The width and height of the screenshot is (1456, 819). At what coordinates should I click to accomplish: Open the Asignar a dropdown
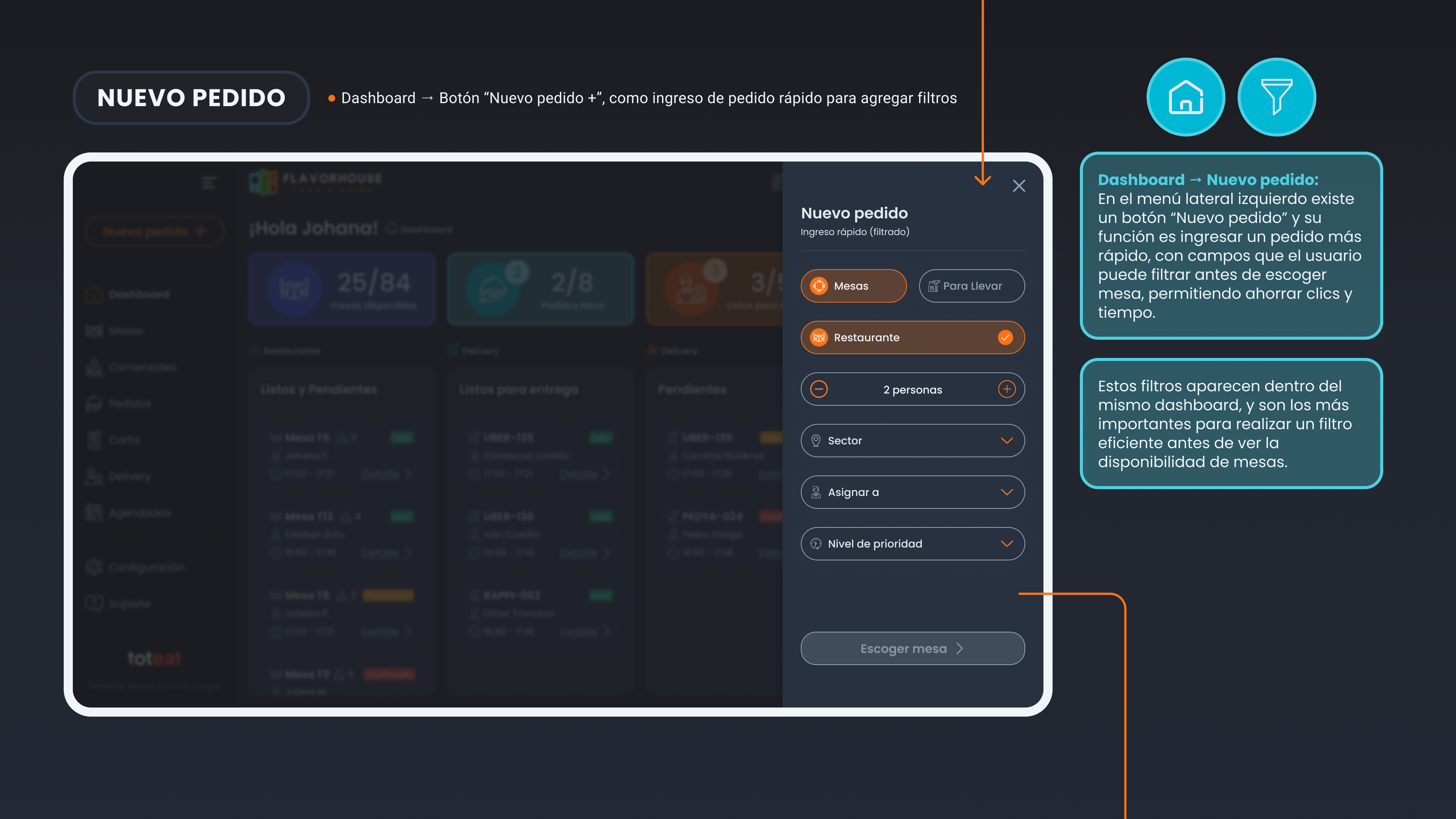point(1007,492)
